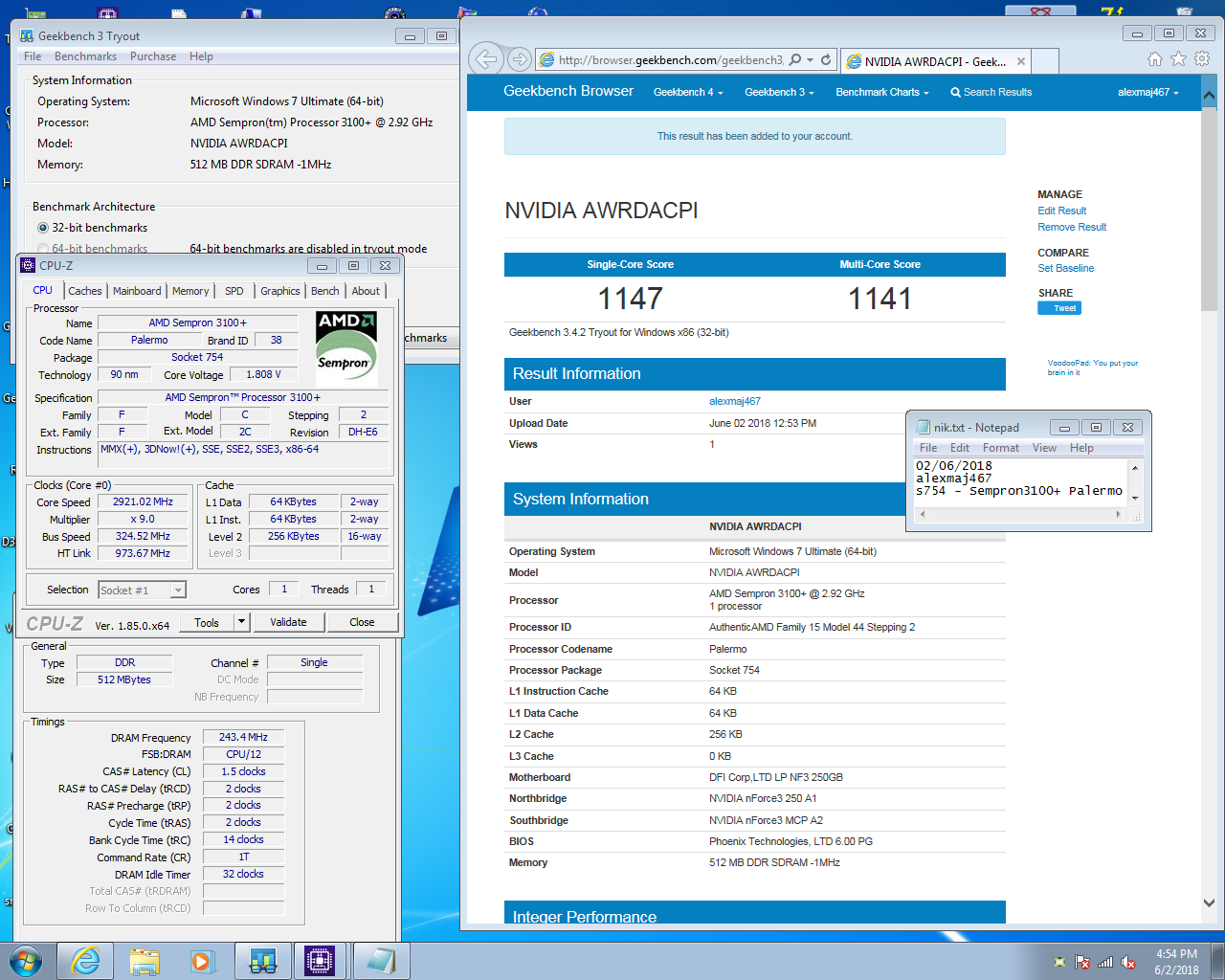
Task: Expand the CPU-Z Tools dropdown arrow
Action: (241, 622)
